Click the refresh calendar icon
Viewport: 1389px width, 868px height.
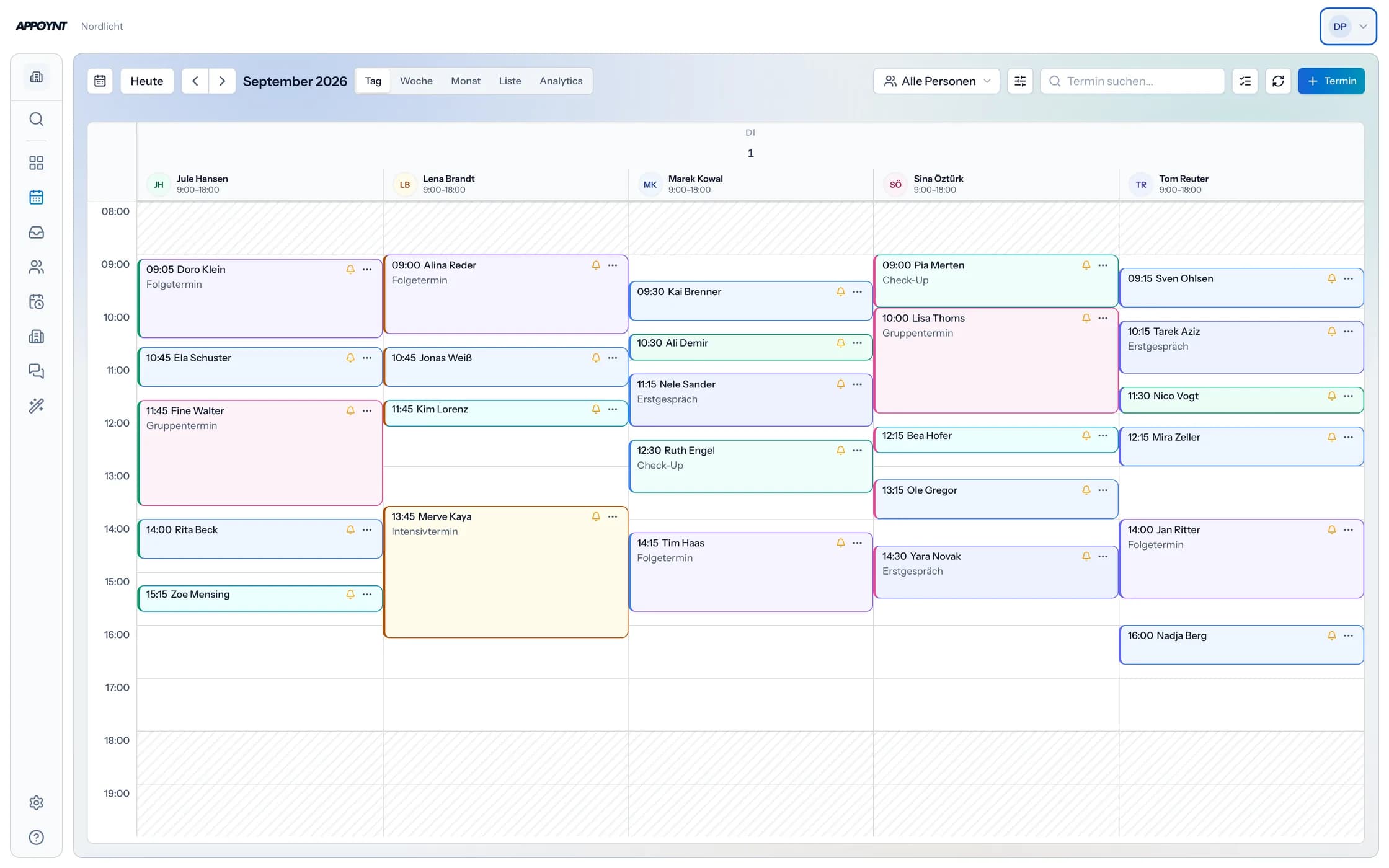pos(1278,81)
